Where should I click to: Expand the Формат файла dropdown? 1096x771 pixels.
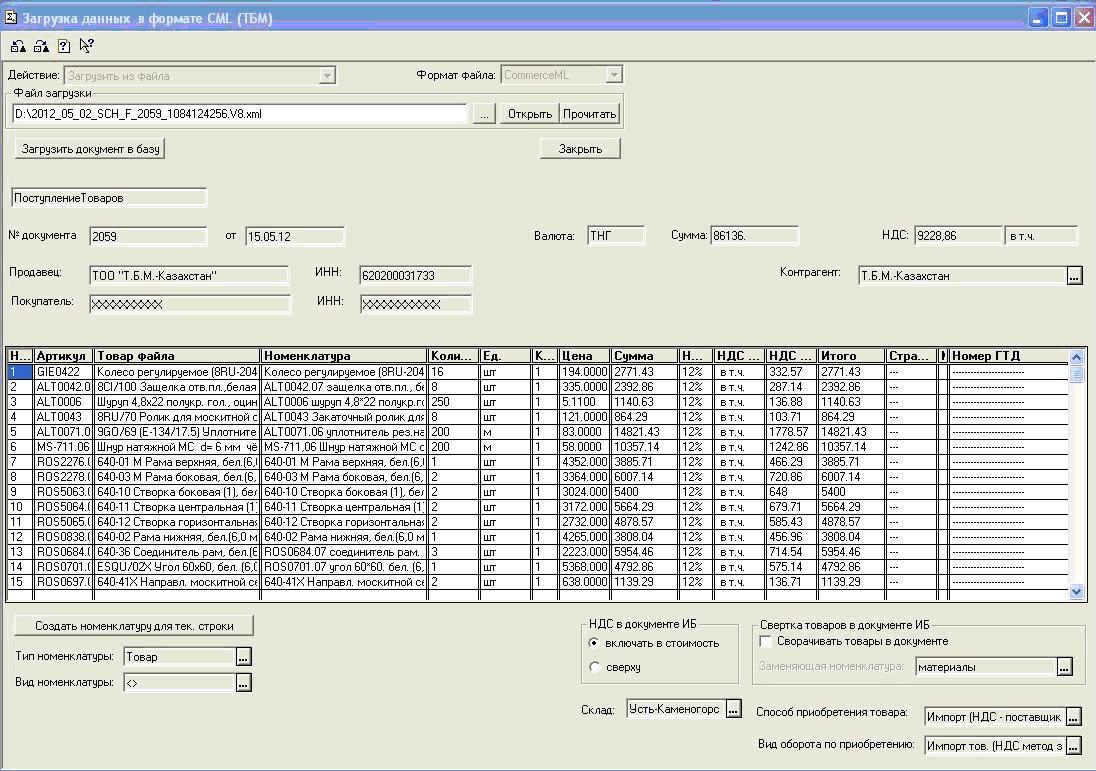614,75
